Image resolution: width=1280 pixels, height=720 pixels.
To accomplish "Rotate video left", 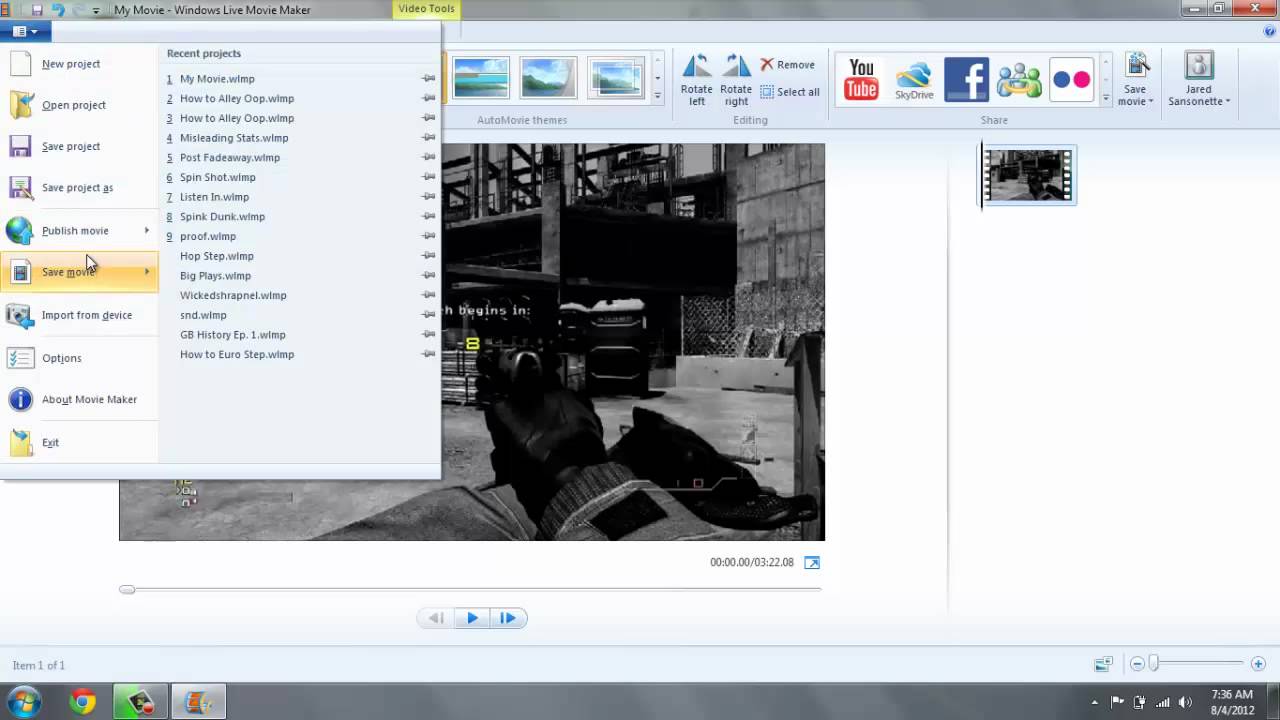I will 697,80.
